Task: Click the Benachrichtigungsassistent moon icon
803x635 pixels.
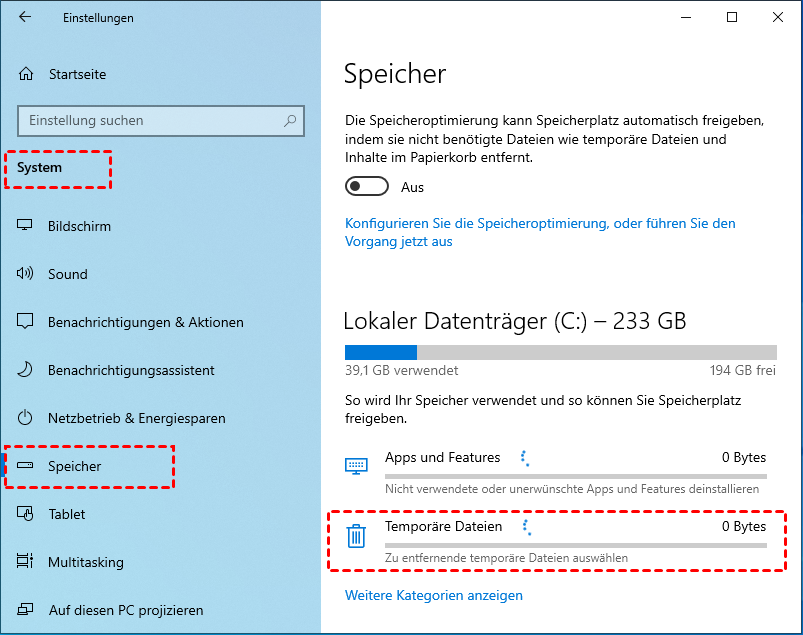Action: [x=26, y=370]
